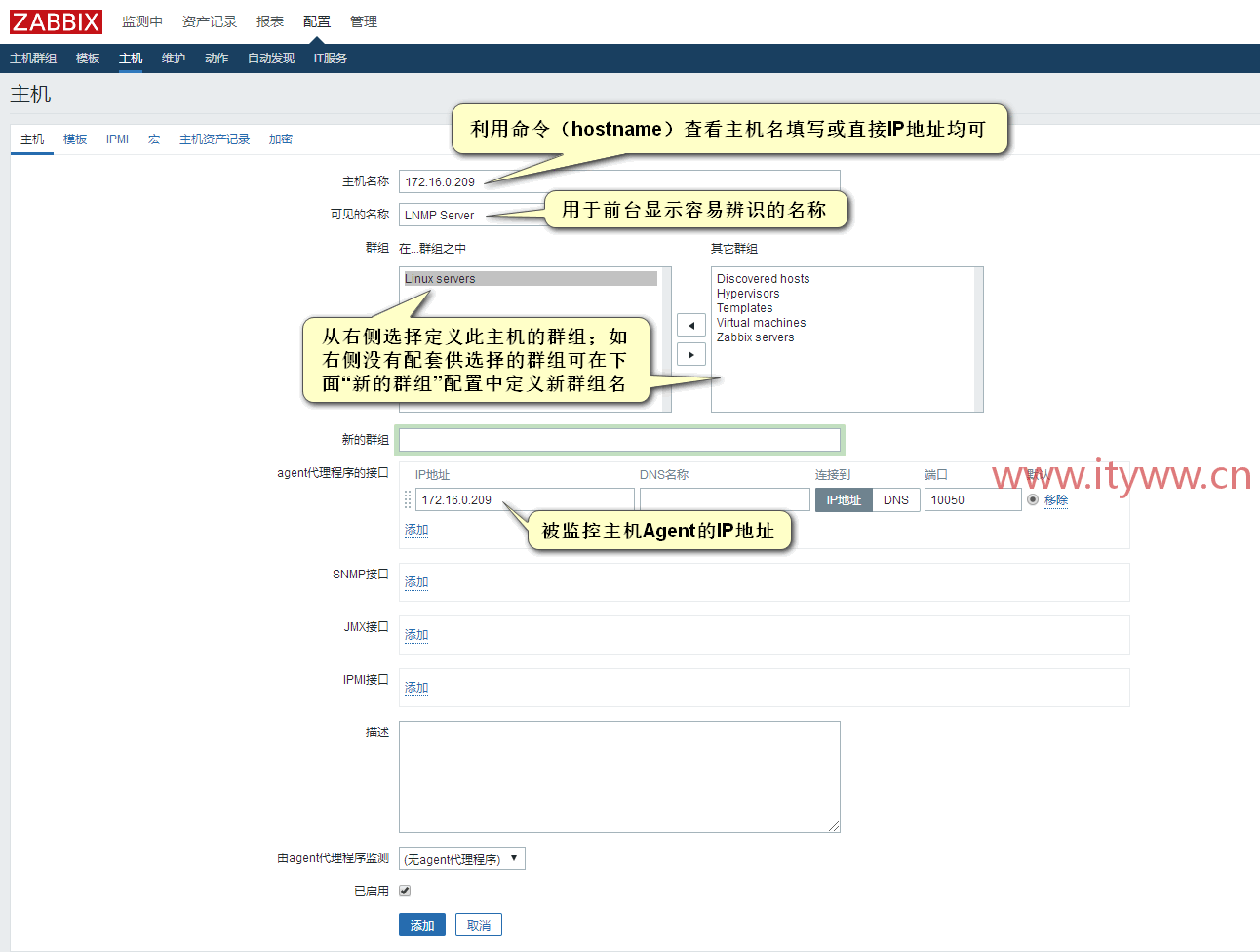Click 移除 link for agent interface
The height and width of the screenshot is (952, 1260).
point(1056,499)
